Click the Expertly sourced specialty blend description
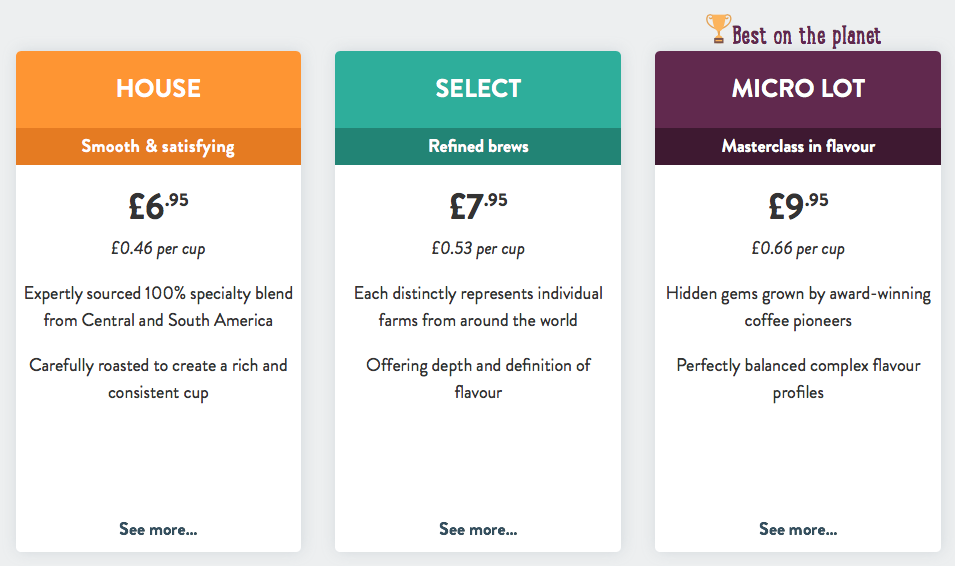Image resolution: width=955 pixels, height=566 pixels. click(158, 307)
